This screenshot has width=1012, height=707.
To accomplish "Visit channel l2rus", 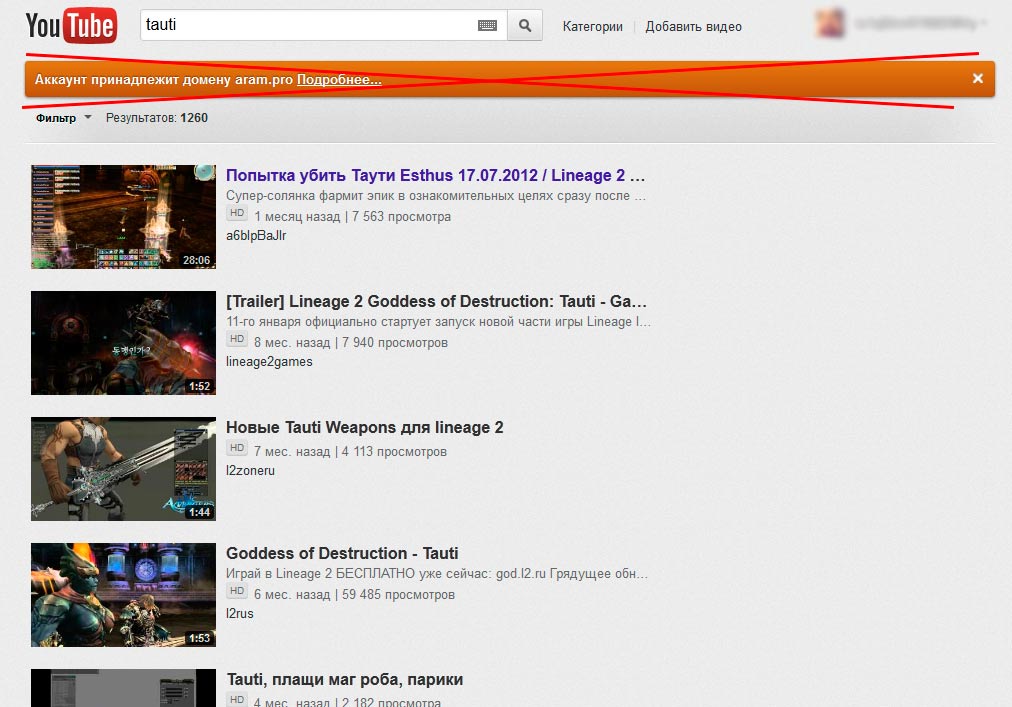I will [239, 613].
